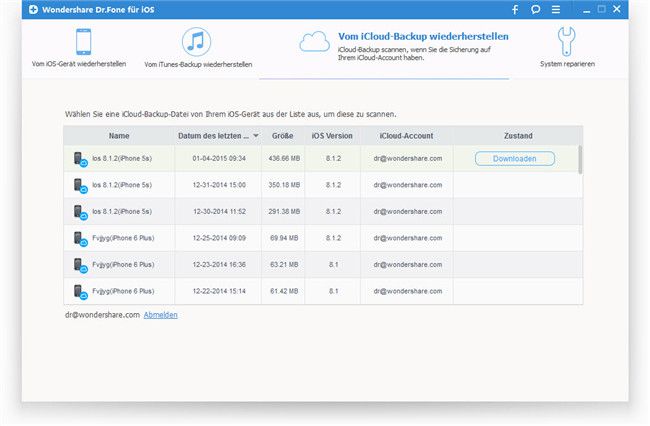Open the Facebook icon in title bar
This screenshot has width=650, height=426.
(515, 10)
